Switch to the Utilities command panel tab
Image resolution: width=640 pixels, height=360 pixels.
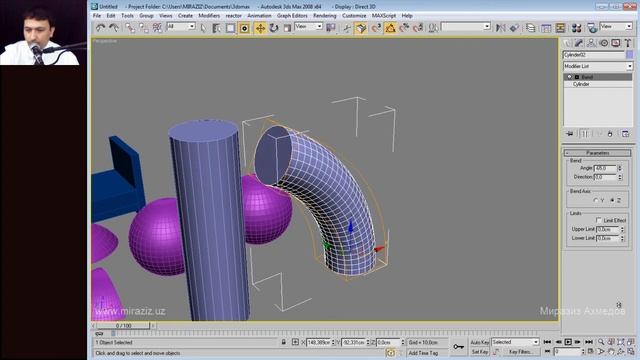[628, 43]
